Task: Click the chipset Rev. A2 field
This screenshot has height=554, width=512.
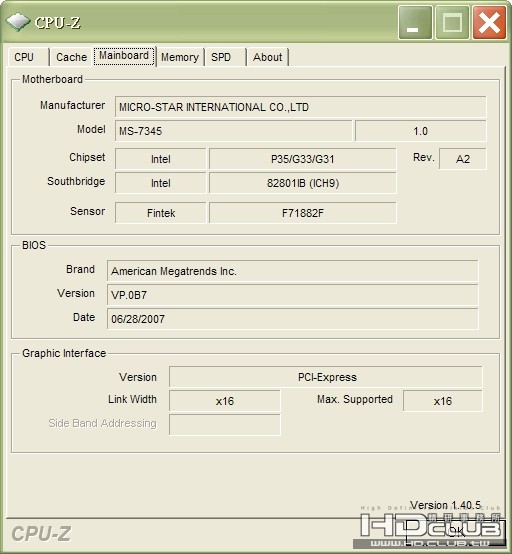Action: pyautogui.click(x=463, y=159)
